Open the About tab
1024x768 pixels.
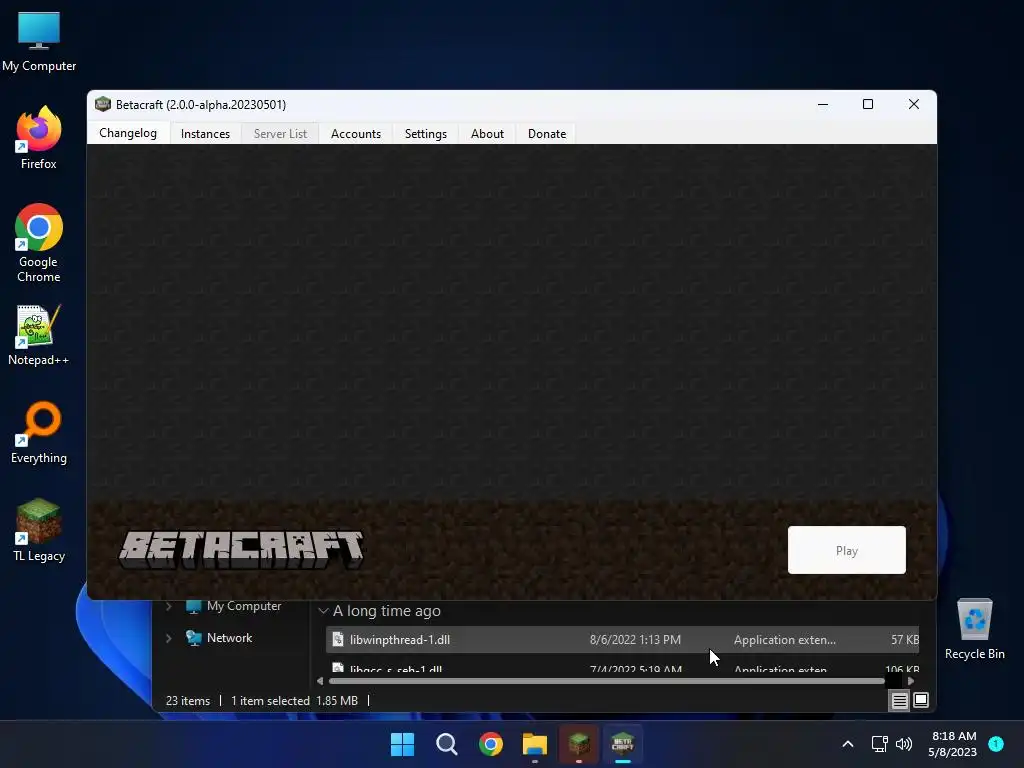coord(487,133)
